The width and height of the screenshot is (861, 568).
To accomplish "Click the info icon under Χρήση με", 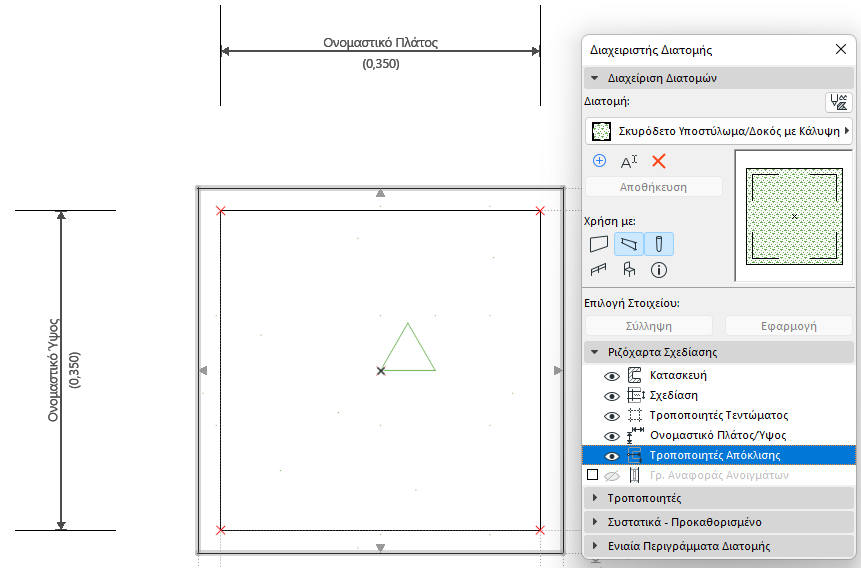I will click(659, 270).
